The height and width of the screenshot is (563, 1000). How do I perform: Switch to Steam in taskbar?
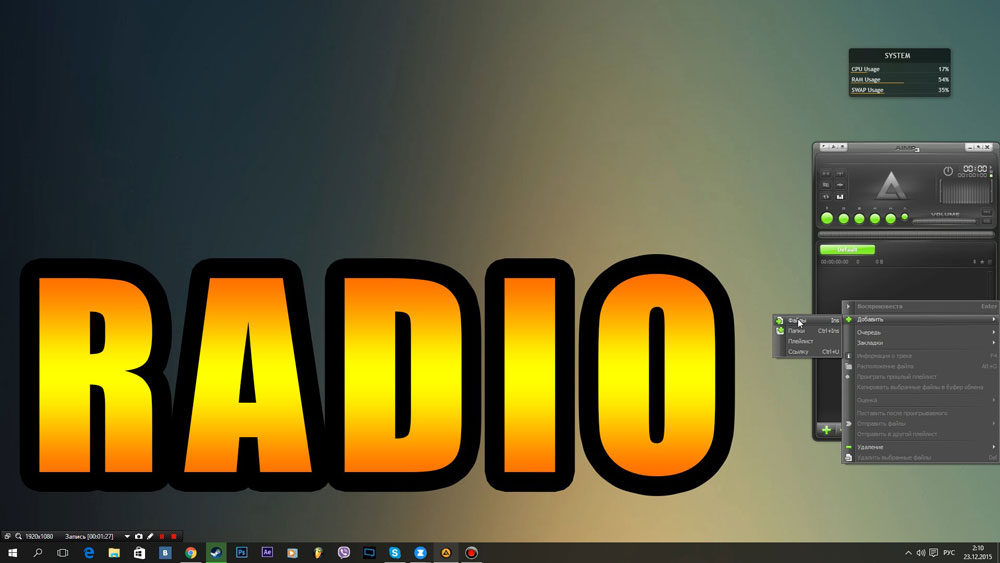[216, 553]
